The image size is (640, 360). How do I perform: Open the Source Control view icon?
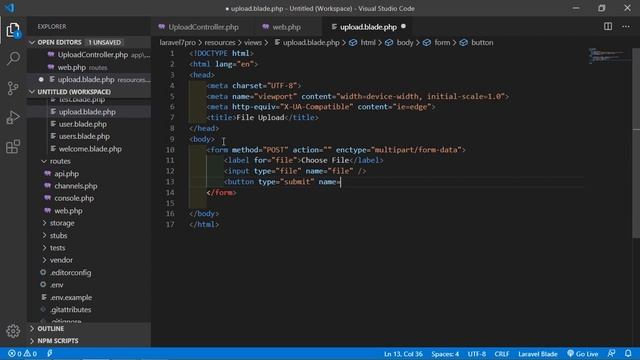point(13,88)
